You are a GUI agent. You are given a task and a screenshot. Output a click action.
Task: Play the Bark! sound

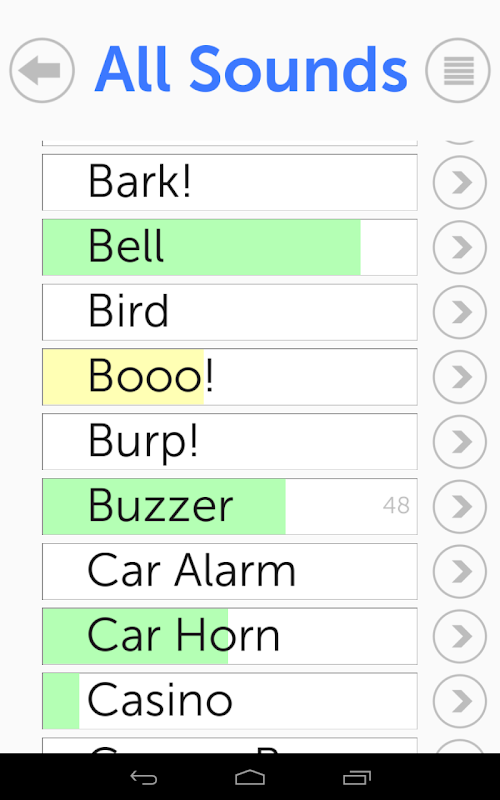230,182
